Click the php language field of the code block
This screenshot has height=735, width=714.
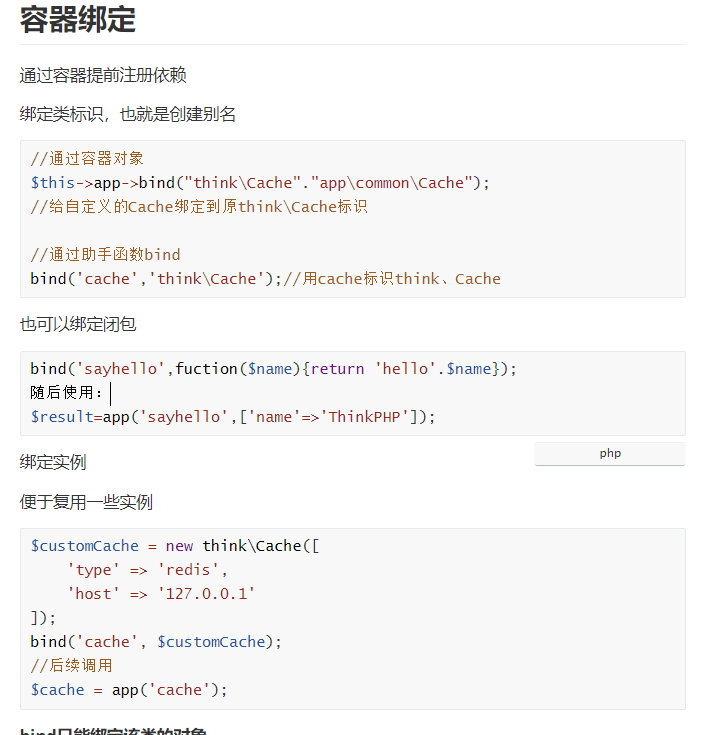pos(610,454)
